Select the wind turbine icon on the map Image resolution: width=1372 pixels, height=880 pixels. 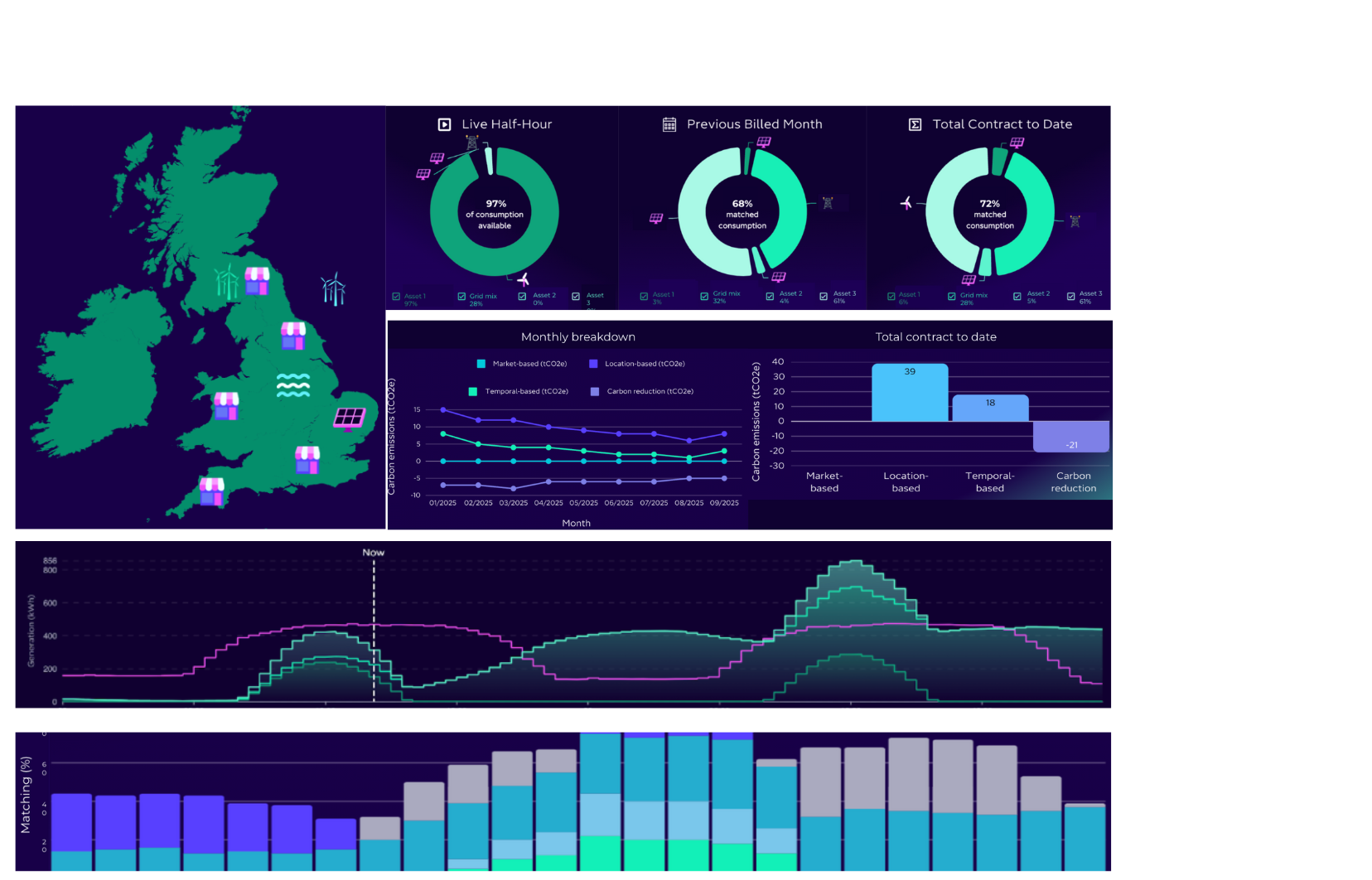point(226,283)
